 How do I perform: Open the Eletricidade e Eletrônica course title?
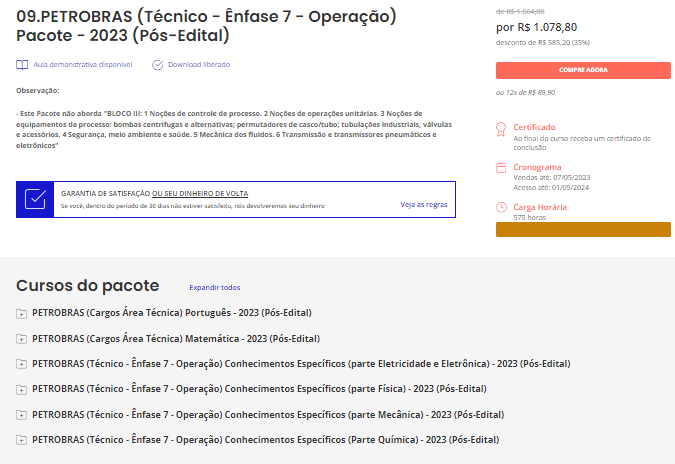[x=301, y=364]
